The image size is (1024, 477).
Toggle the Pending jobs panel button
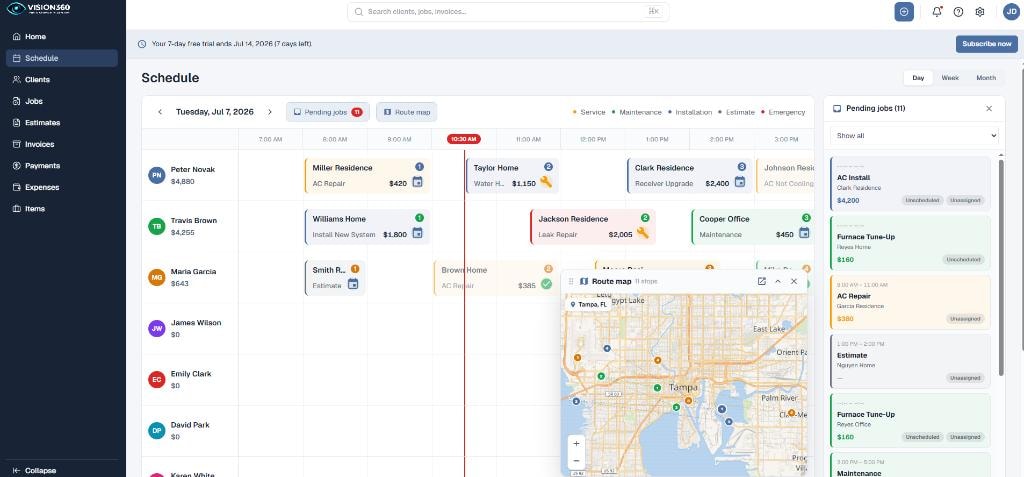328,112
